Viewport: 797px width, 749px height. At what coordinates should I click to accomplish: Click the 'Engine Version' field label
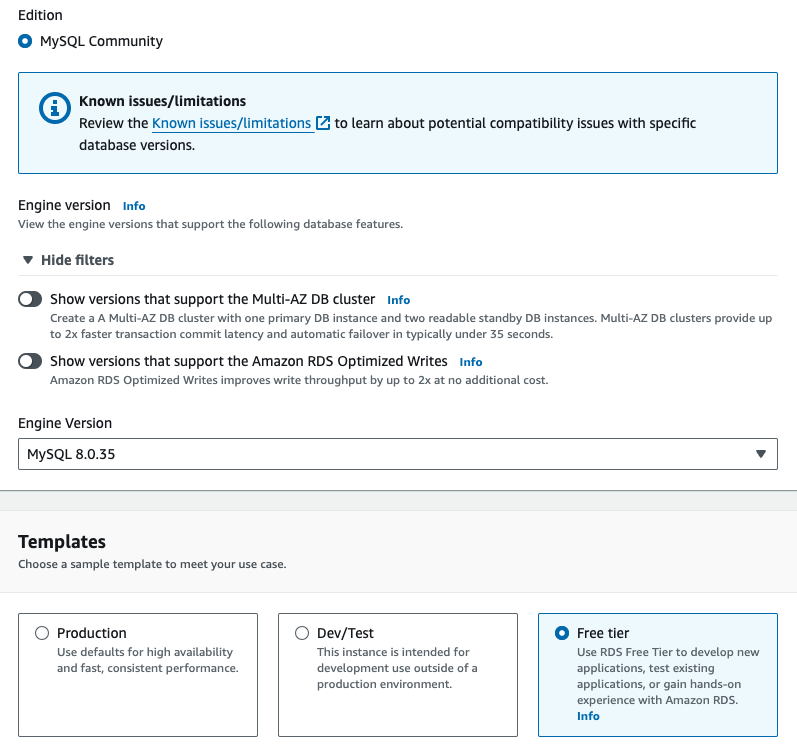coord(65,423)
